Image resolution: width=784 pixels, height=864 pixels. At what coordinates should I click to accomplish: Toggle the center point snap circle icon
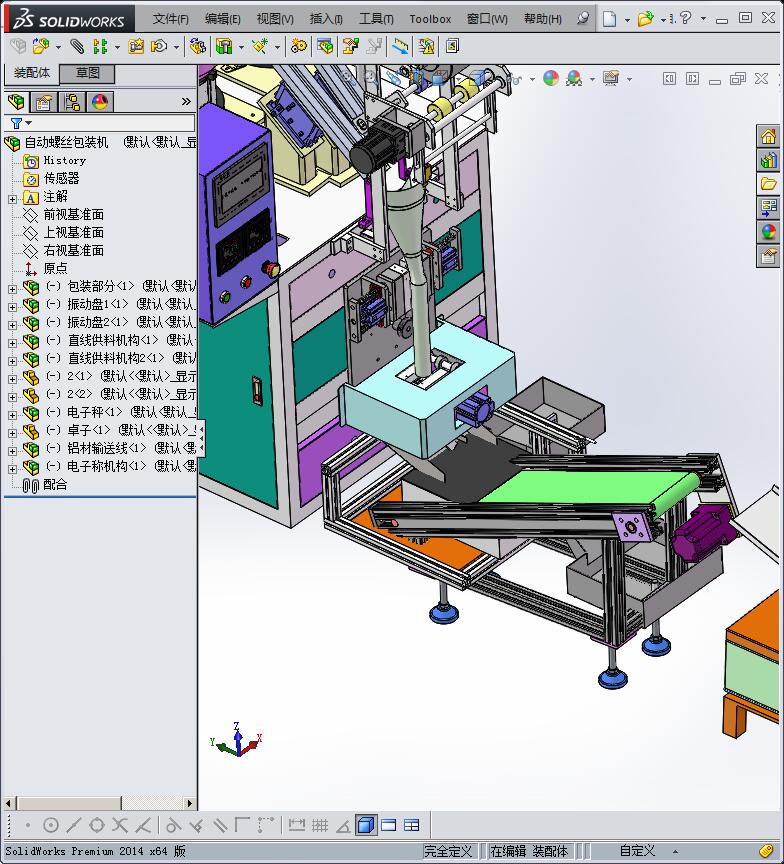pyautogui.click(x=51, y=825)
